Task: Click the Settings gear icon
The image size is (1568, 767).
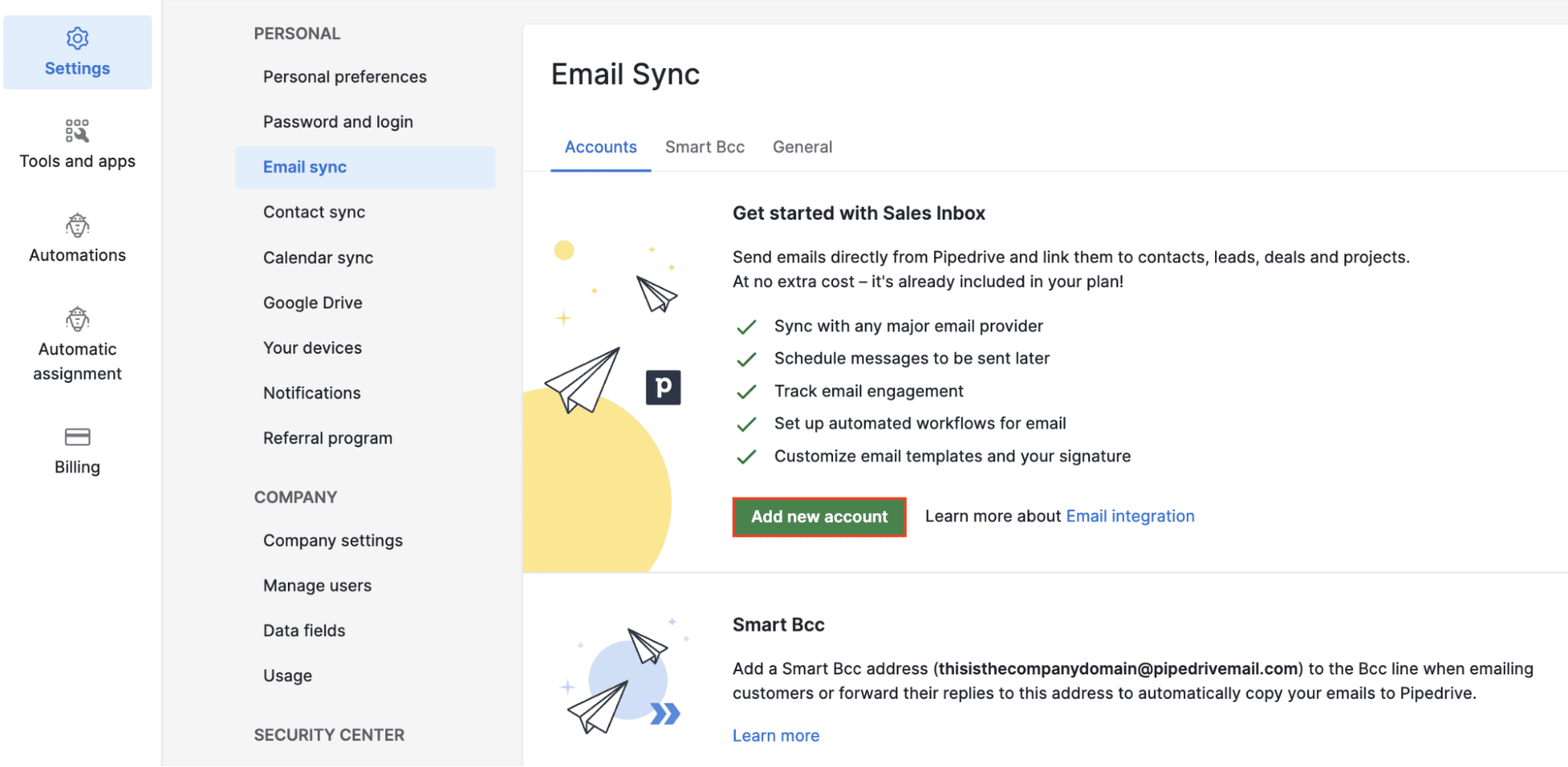Action: click(x=77, y=38)
